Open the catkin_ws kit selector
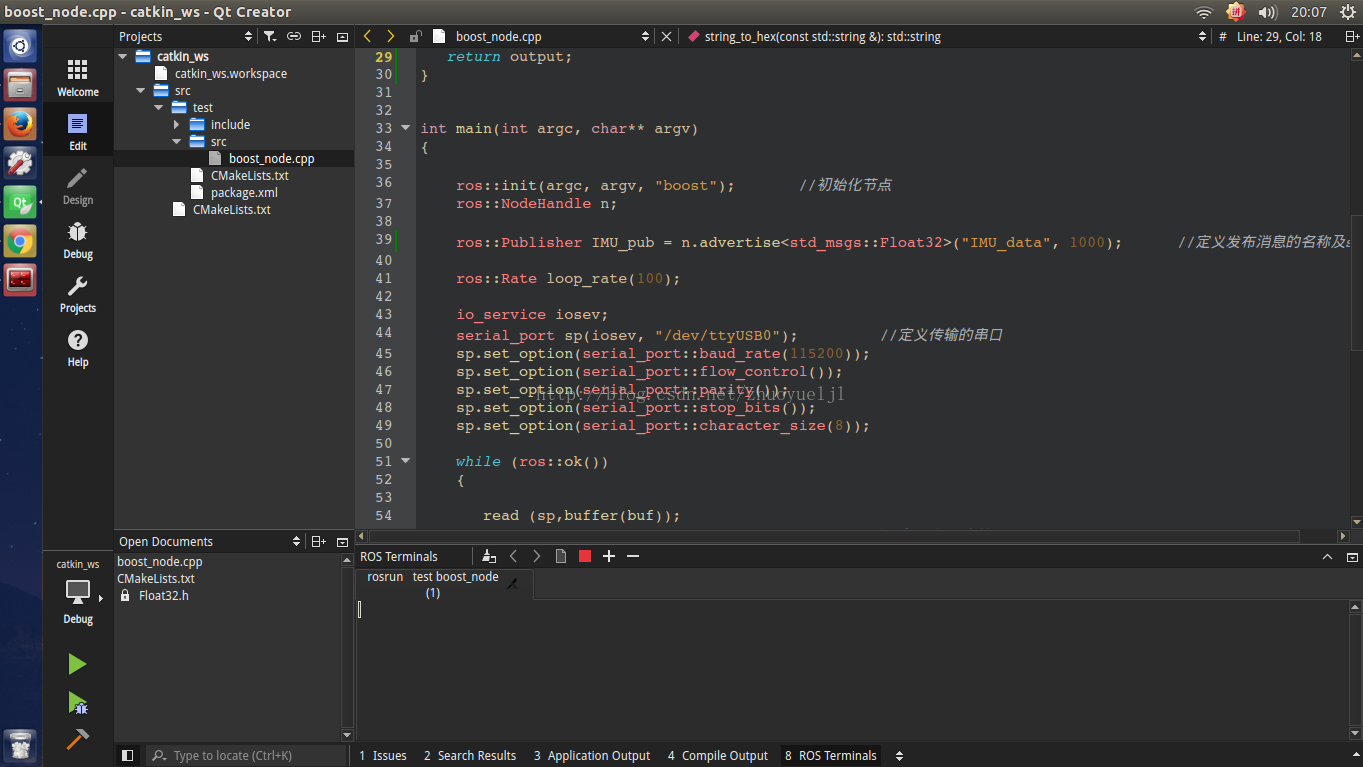The image size is (1363, 767). 77,592
